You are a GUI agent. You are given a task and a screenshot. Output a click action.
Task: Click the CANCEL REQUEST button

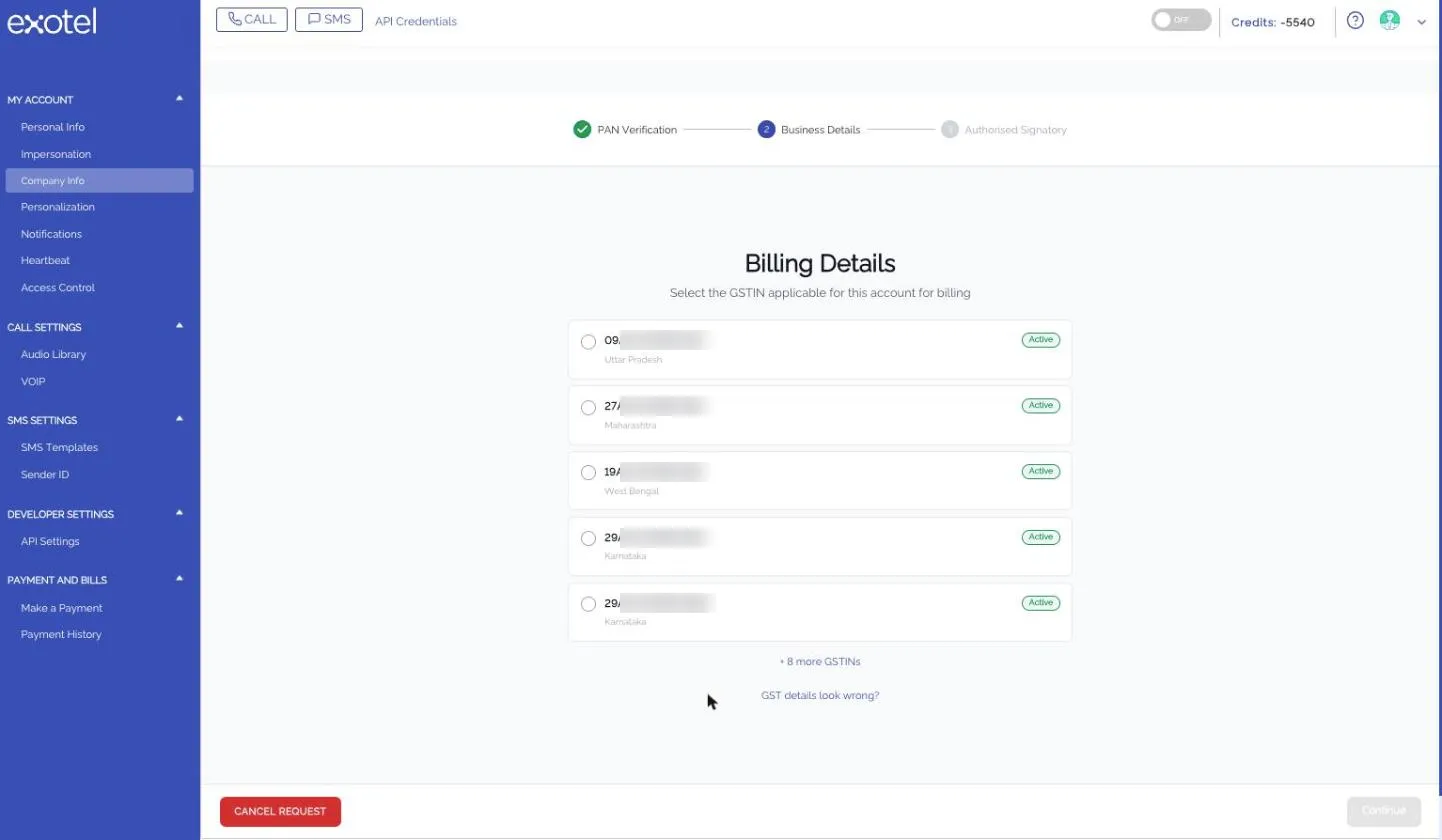(280, 811)
